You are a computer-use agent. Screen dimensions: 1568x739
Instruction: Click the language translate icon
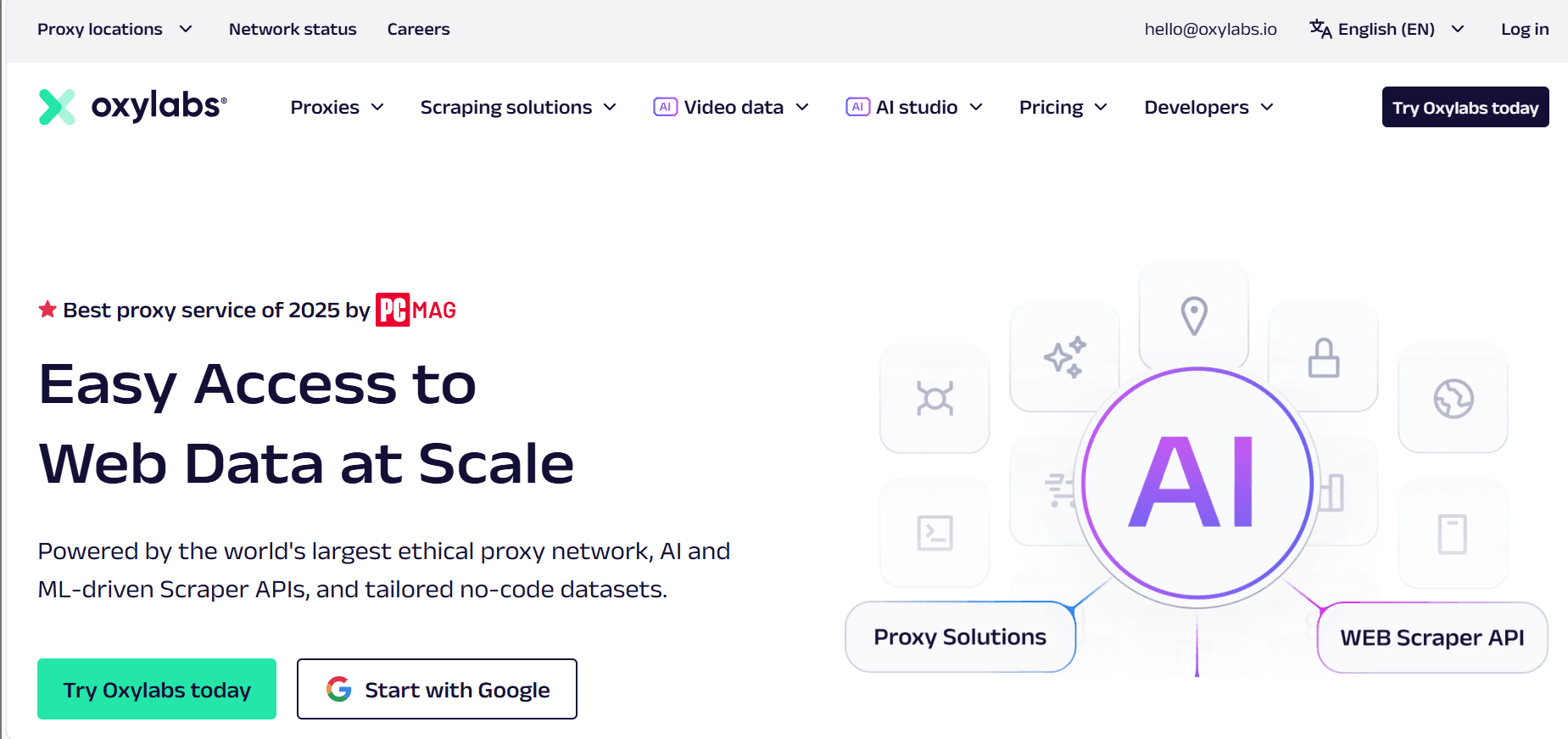(1320, 29)
